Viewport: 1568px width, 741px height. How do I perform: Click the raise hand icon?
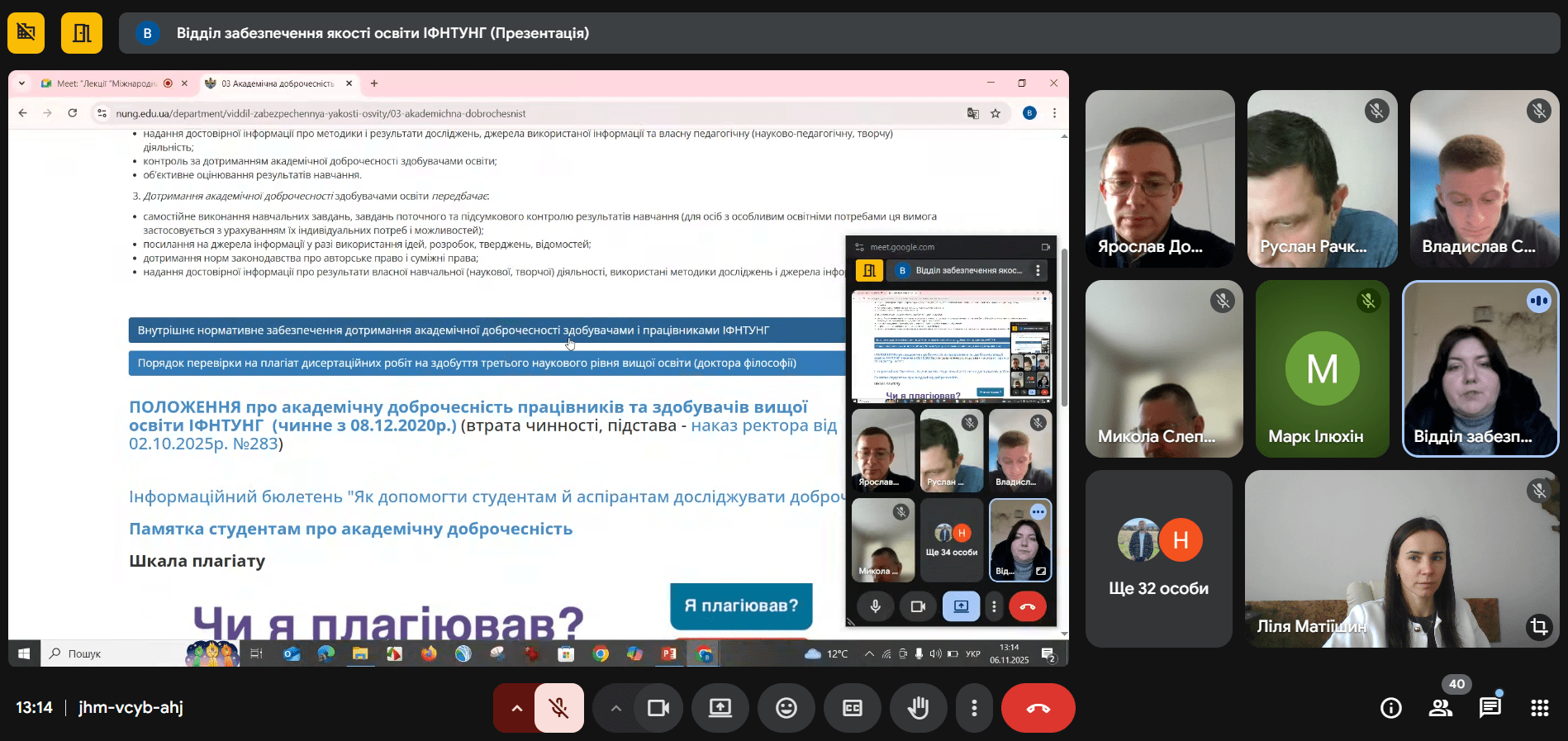coord(918,708)
